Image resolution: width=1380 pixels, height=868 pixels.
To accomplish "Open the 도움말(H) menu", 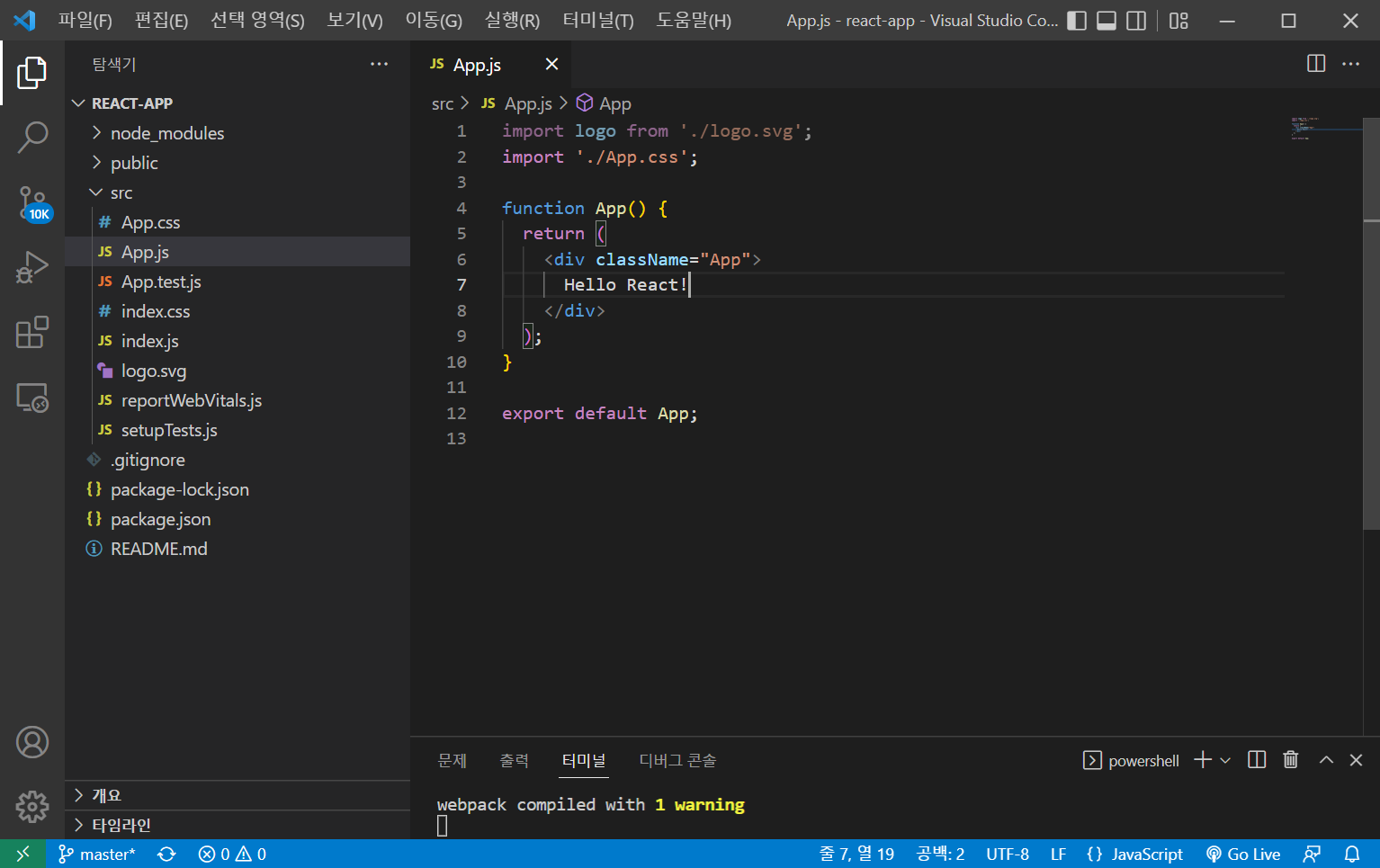I will pos(694,20).
